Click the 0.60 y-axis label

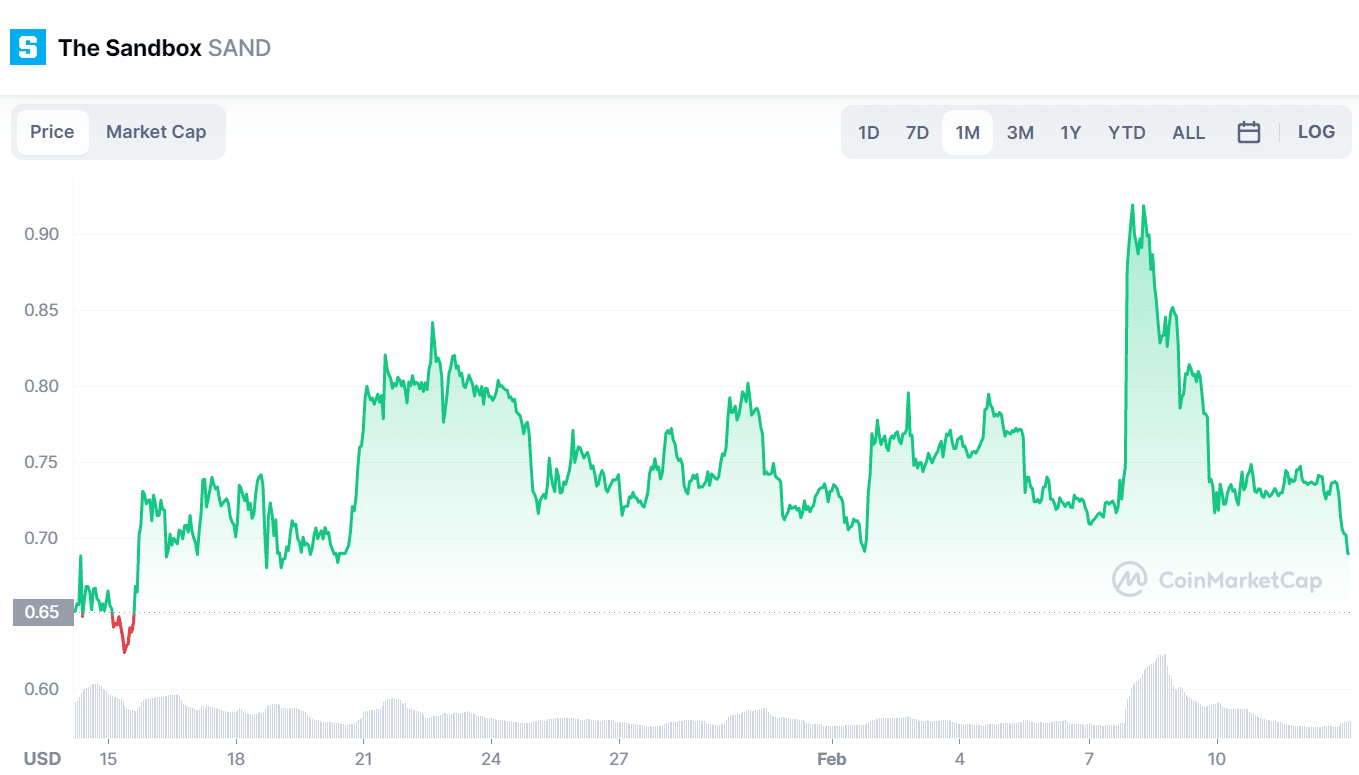42,689
